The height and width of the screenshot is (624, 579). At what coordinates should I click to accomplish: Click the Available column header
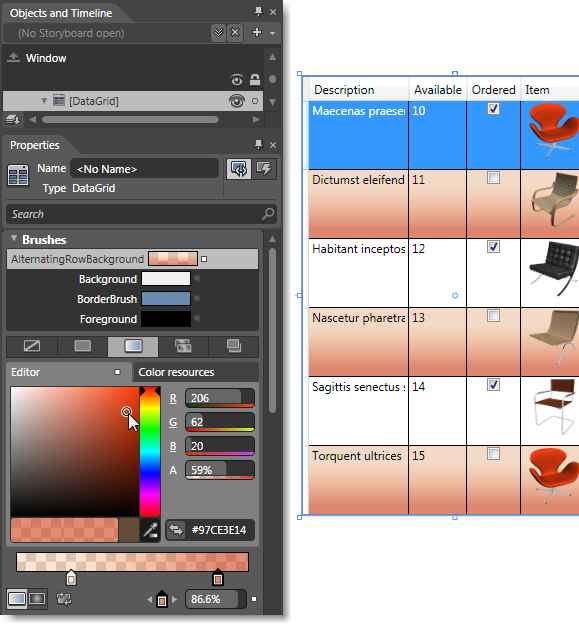[438, 90]
